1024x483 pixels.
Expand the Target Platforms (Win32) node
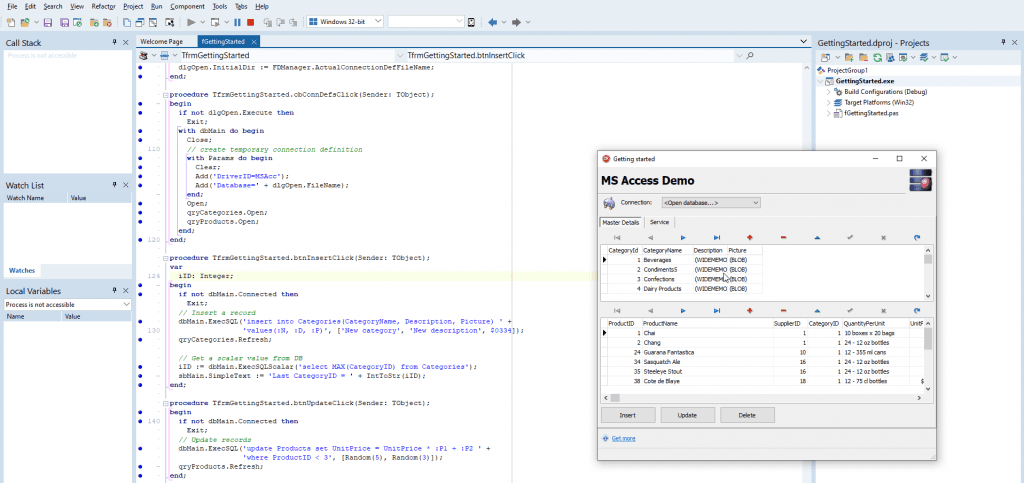coord(829,102)
